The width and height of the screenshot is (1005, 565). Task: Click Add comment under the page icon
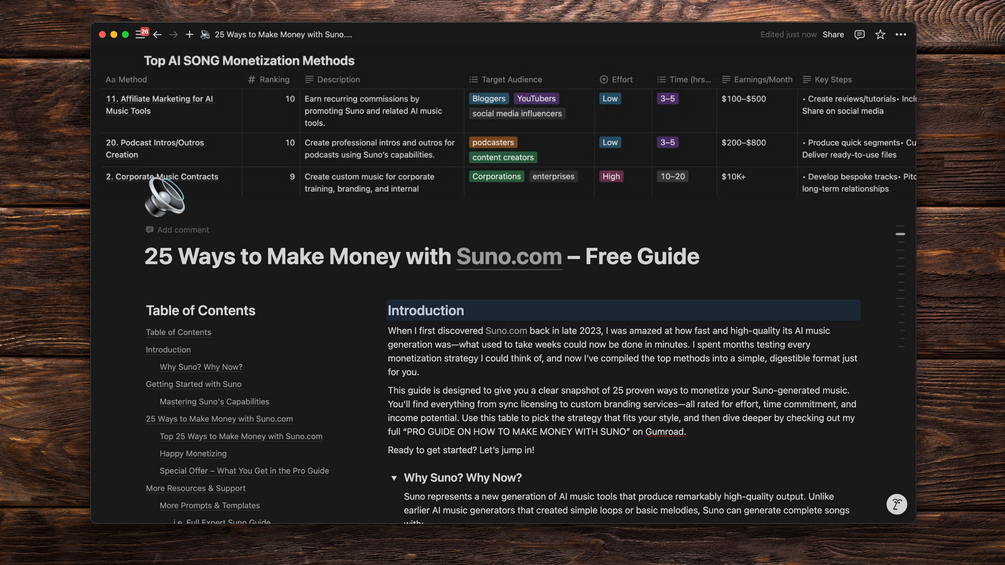178,230
